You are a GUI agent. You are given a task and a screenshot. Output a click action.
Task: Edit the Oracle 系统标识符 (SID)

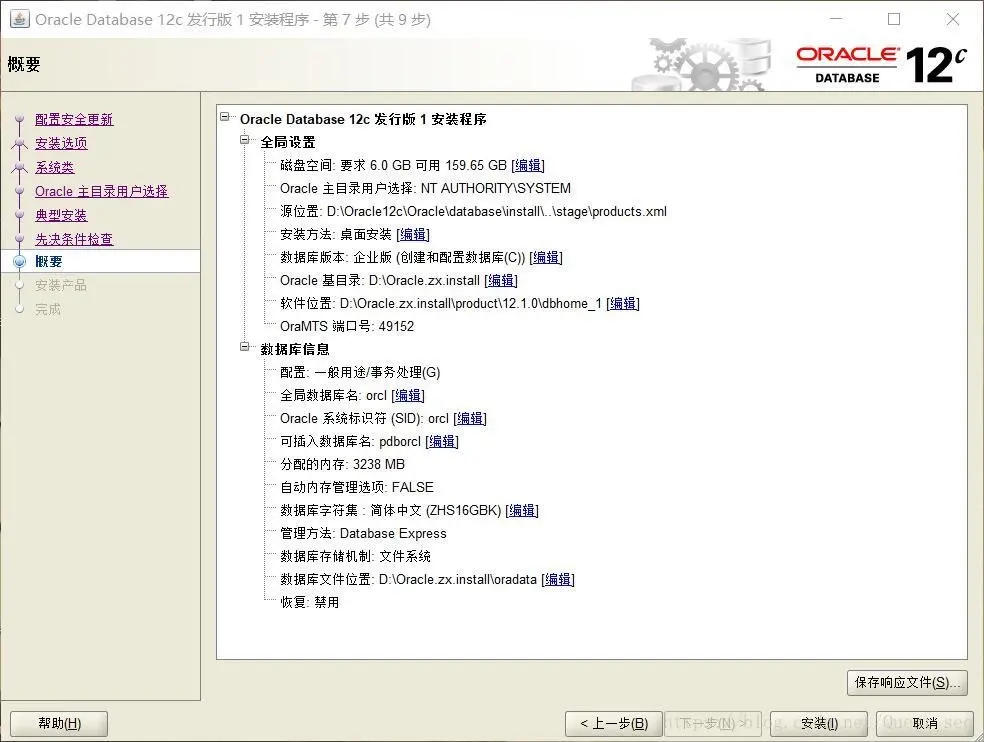tap(470, 418)
